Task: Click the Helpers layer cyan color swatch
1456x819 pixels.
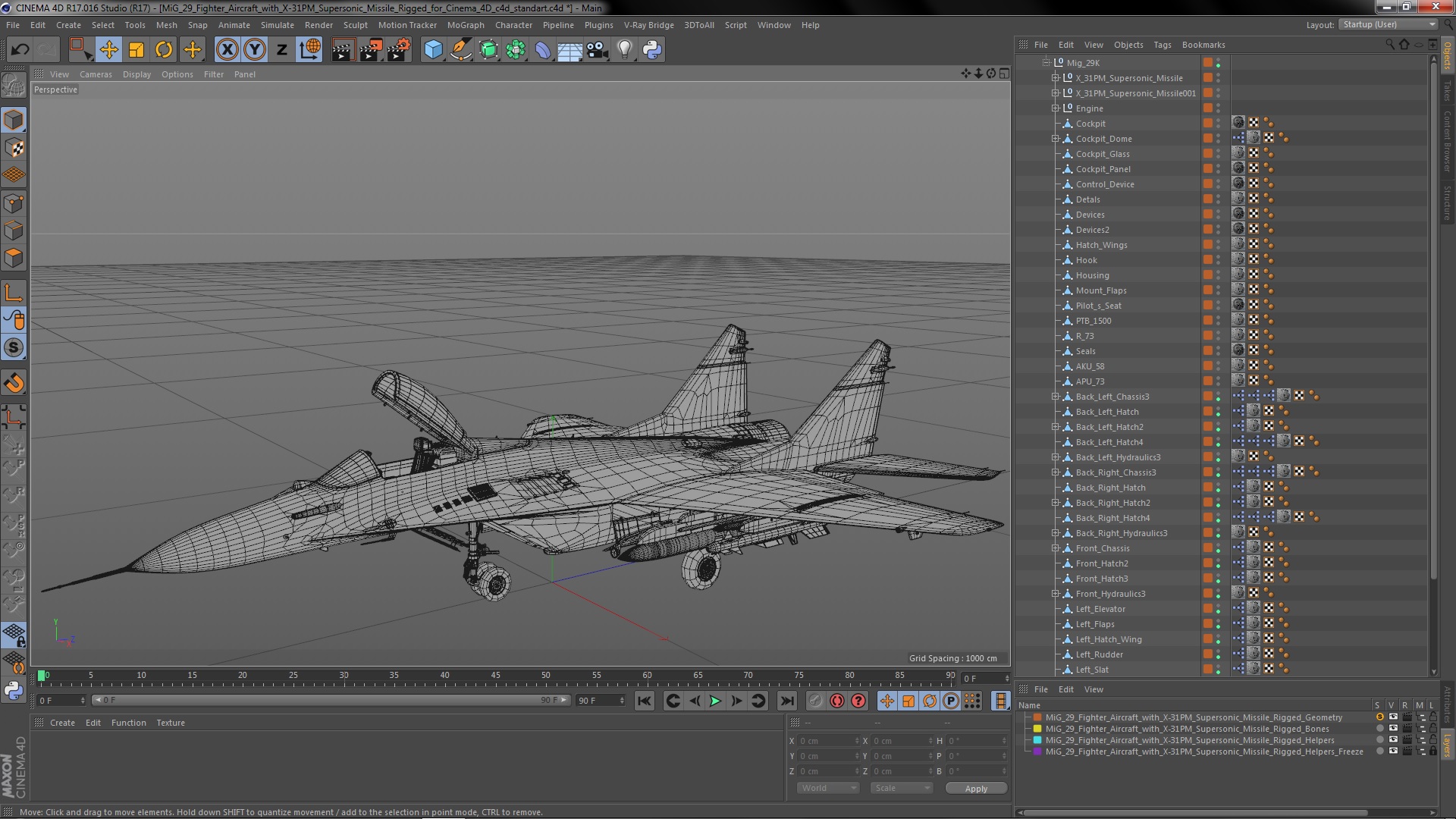Action: click(1037, 740)
